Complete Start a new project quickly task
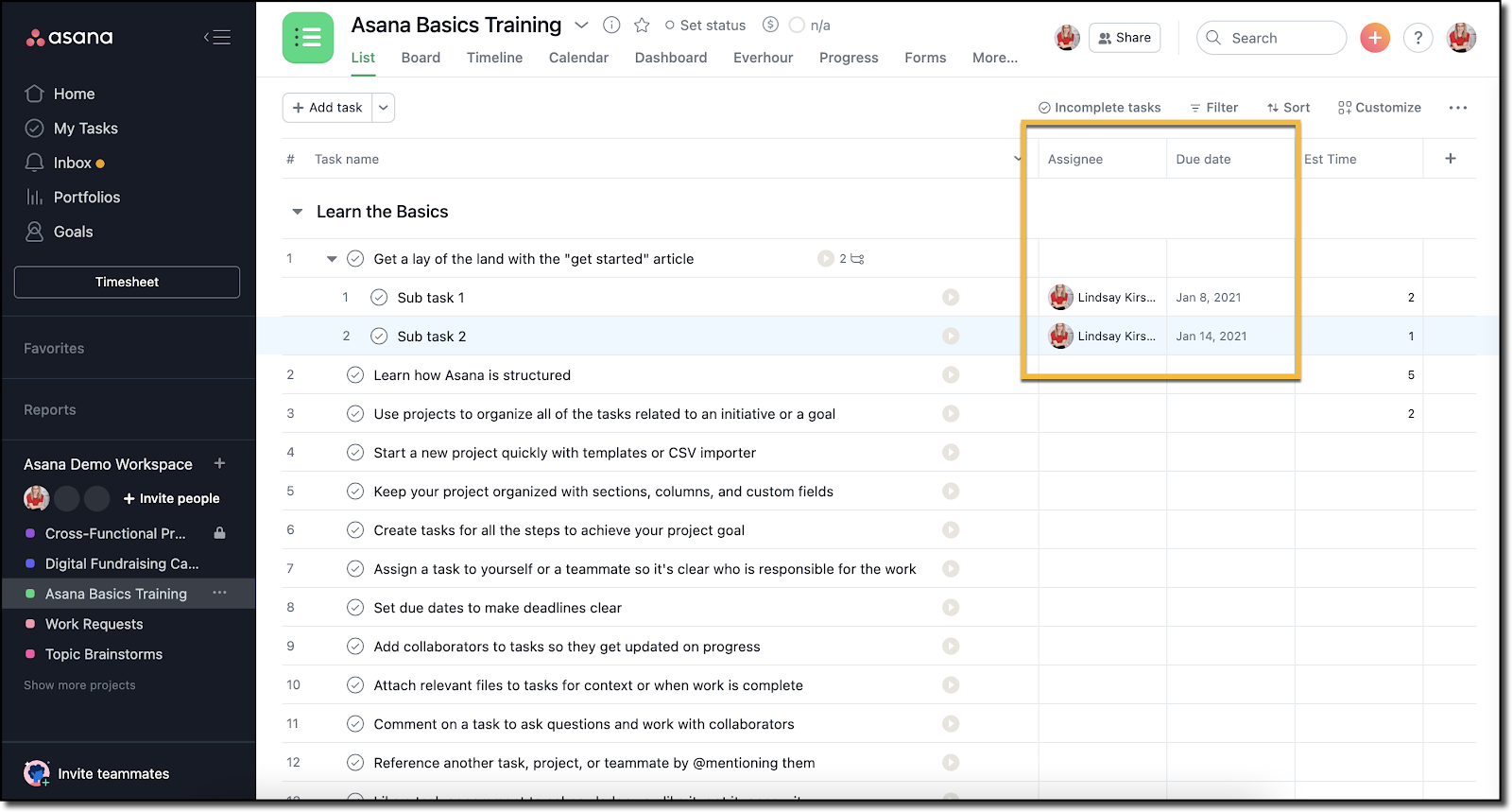The width and height of the screenshot is (1512, 812). tap(355, 453)
